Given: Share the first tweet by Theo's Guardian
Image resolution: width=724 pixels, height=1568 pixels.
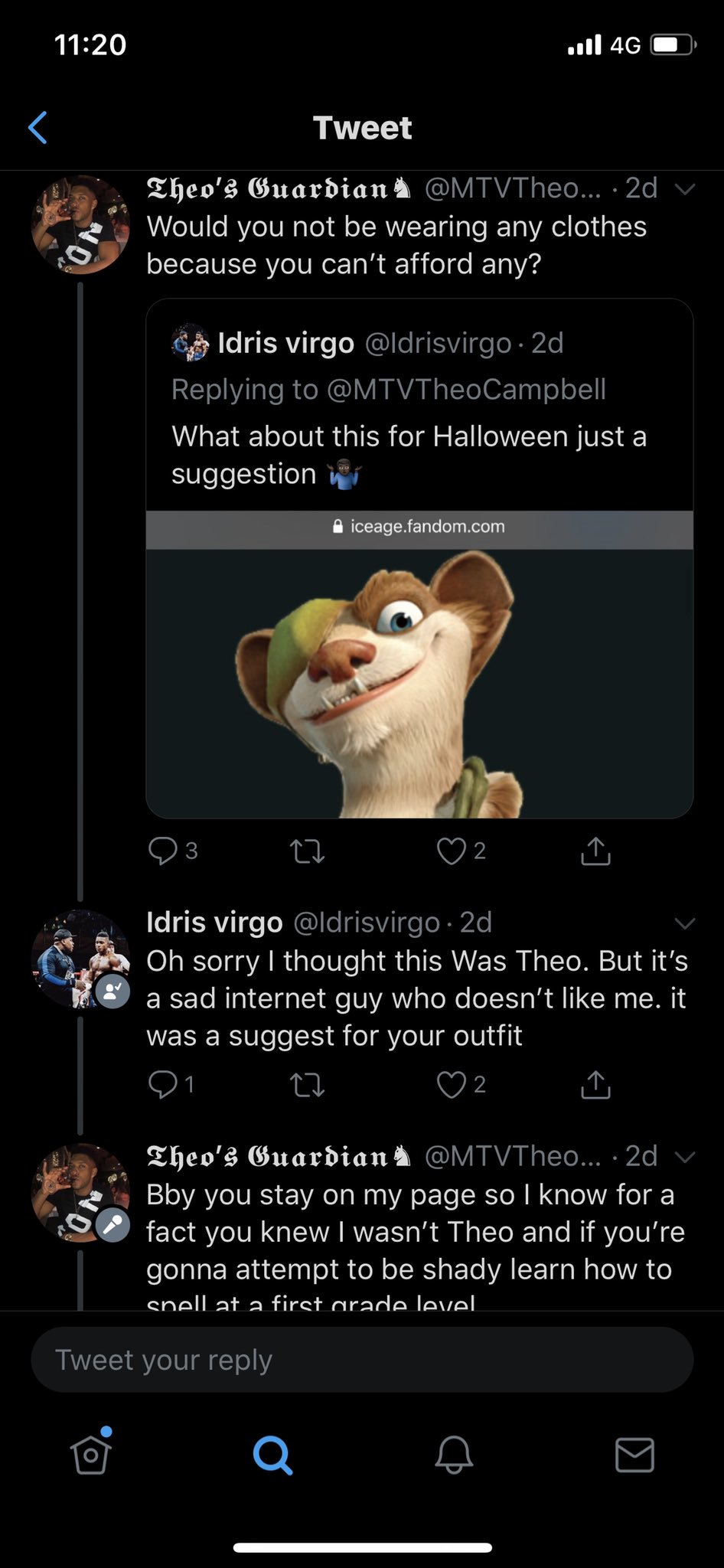Looking at the screenshot, I should coord(595,850).
